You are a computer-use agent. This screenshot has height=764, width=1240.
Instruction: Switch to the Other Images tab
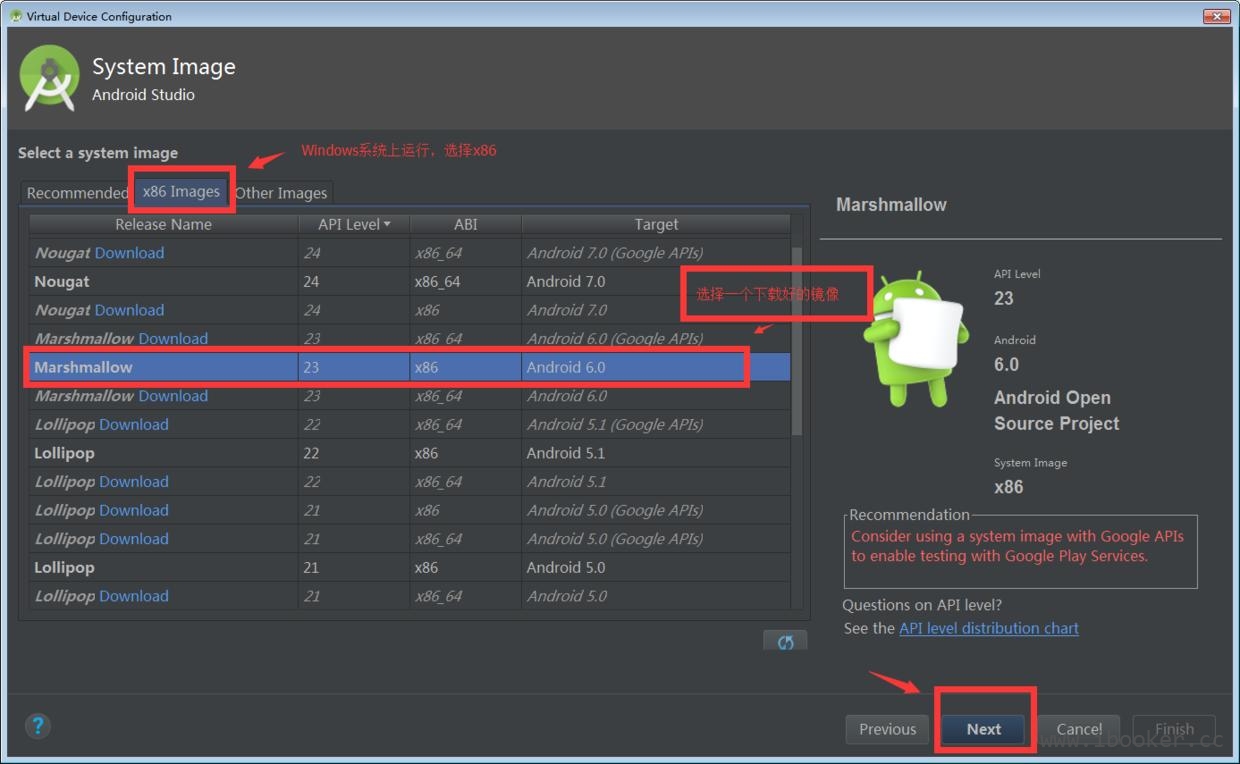coord(281,193)
